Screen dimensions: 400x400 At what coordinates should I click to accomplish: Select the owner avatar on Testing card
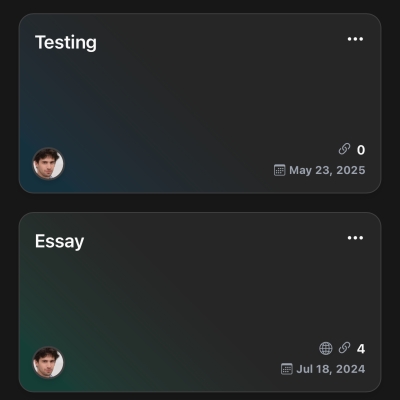(48, 164)
